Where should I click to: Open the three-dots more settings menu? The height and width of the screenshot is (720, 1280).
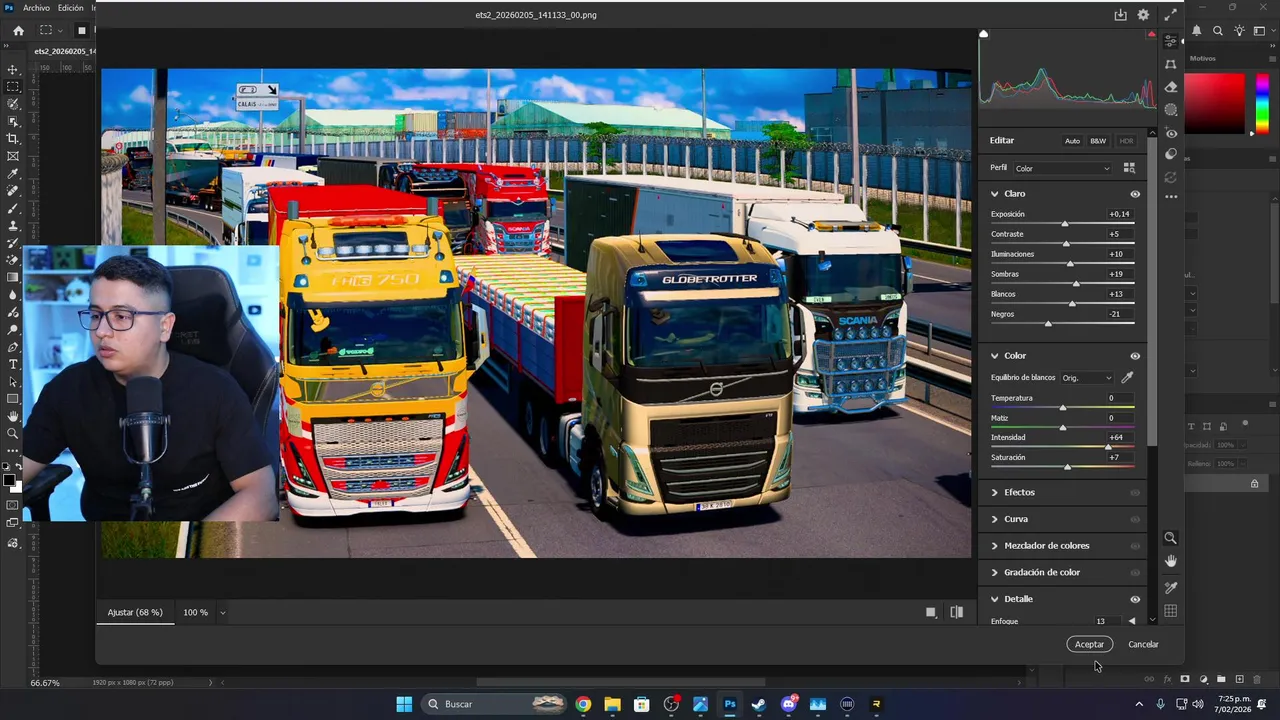pos(1171,196)
